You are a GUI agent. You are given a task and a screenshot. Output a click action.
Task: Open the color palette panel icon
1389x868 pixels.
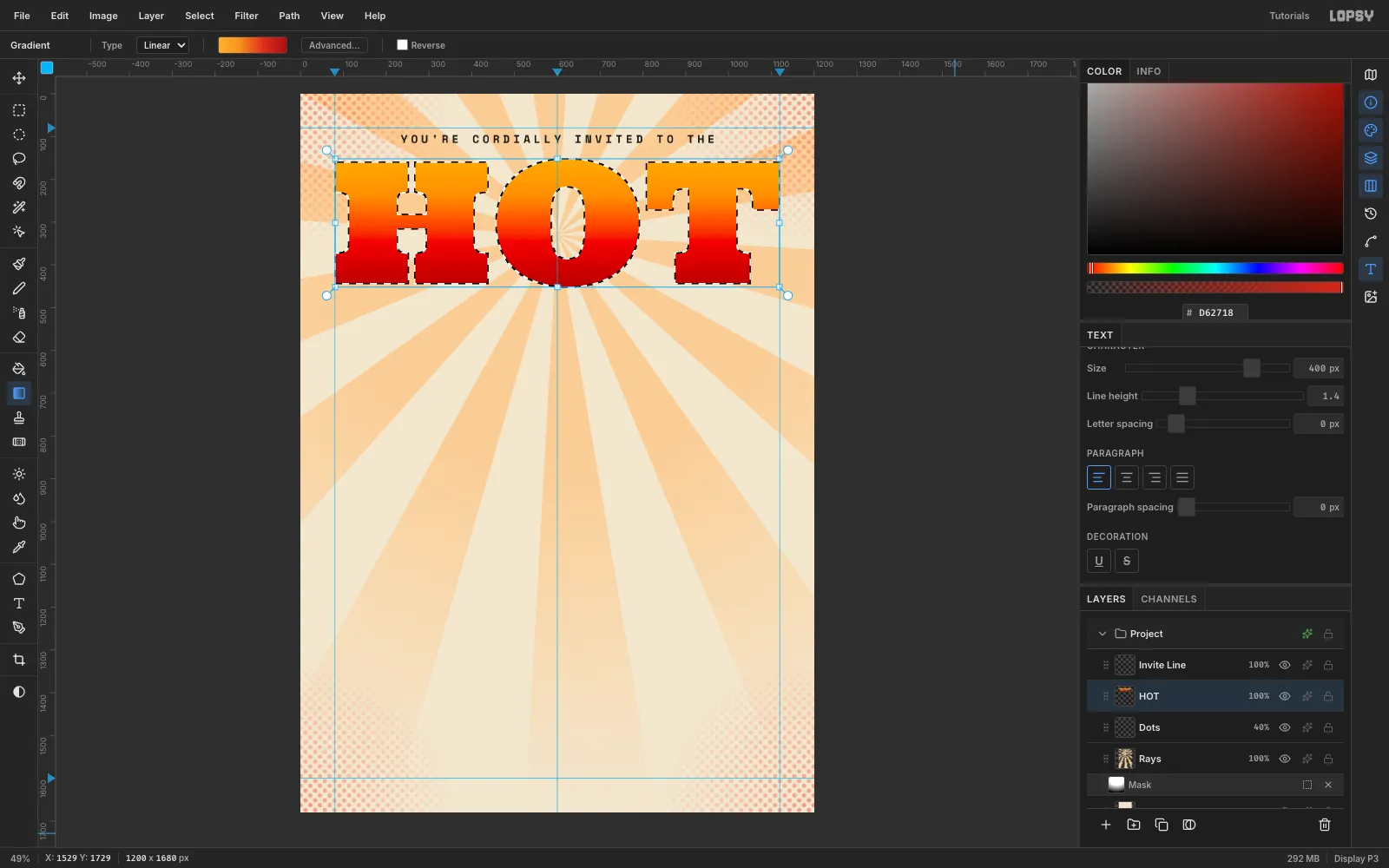coord(1371,130)
